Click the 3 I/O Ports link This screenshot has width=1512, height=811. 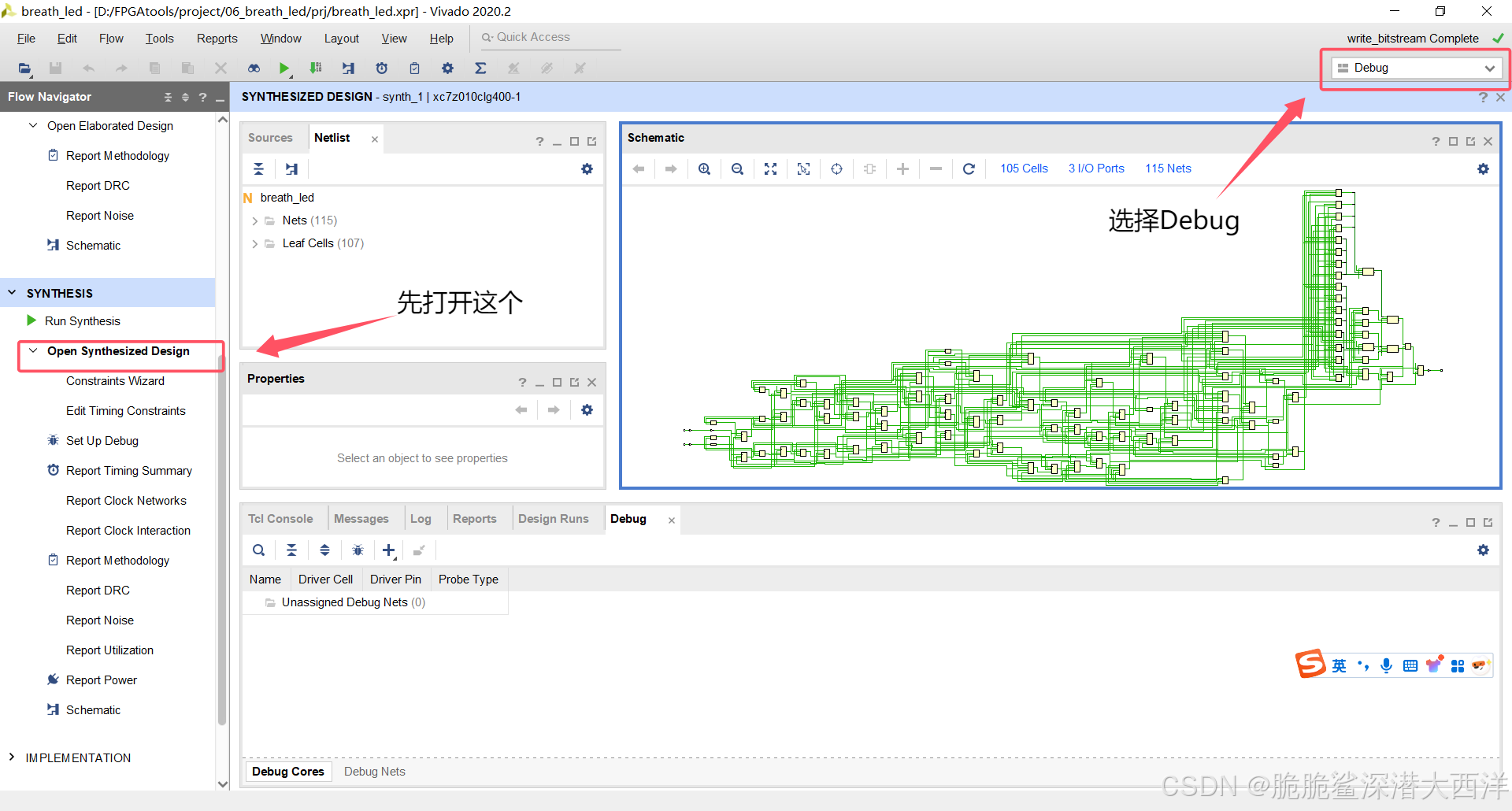(x=1096, y=168)
